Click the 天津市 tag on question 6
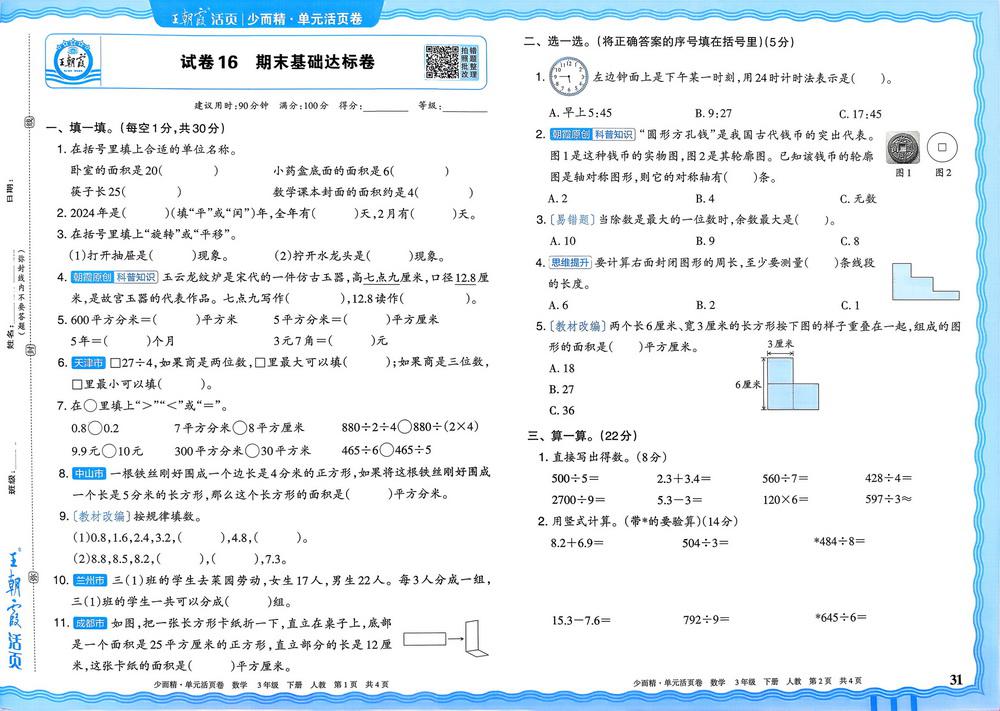The height and width of the screenshot is (711, 1000). pyautogui.click(x=89, y=363)
